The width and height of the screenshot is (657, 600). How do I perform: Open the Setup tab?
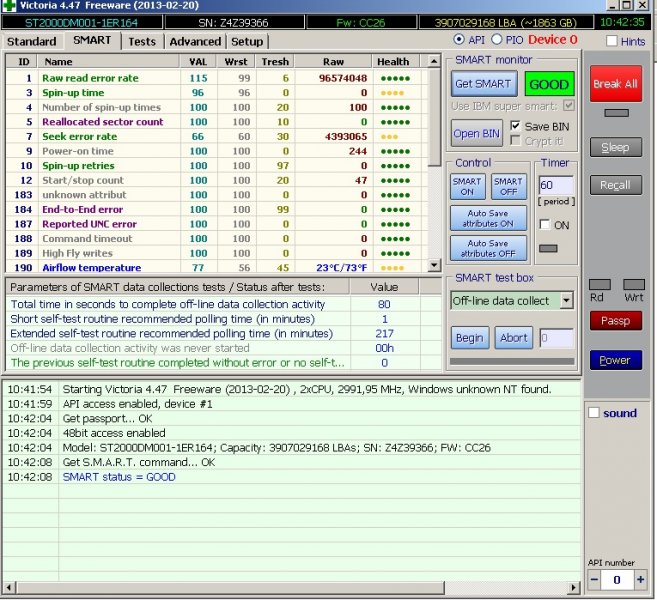tap(247, 41)
